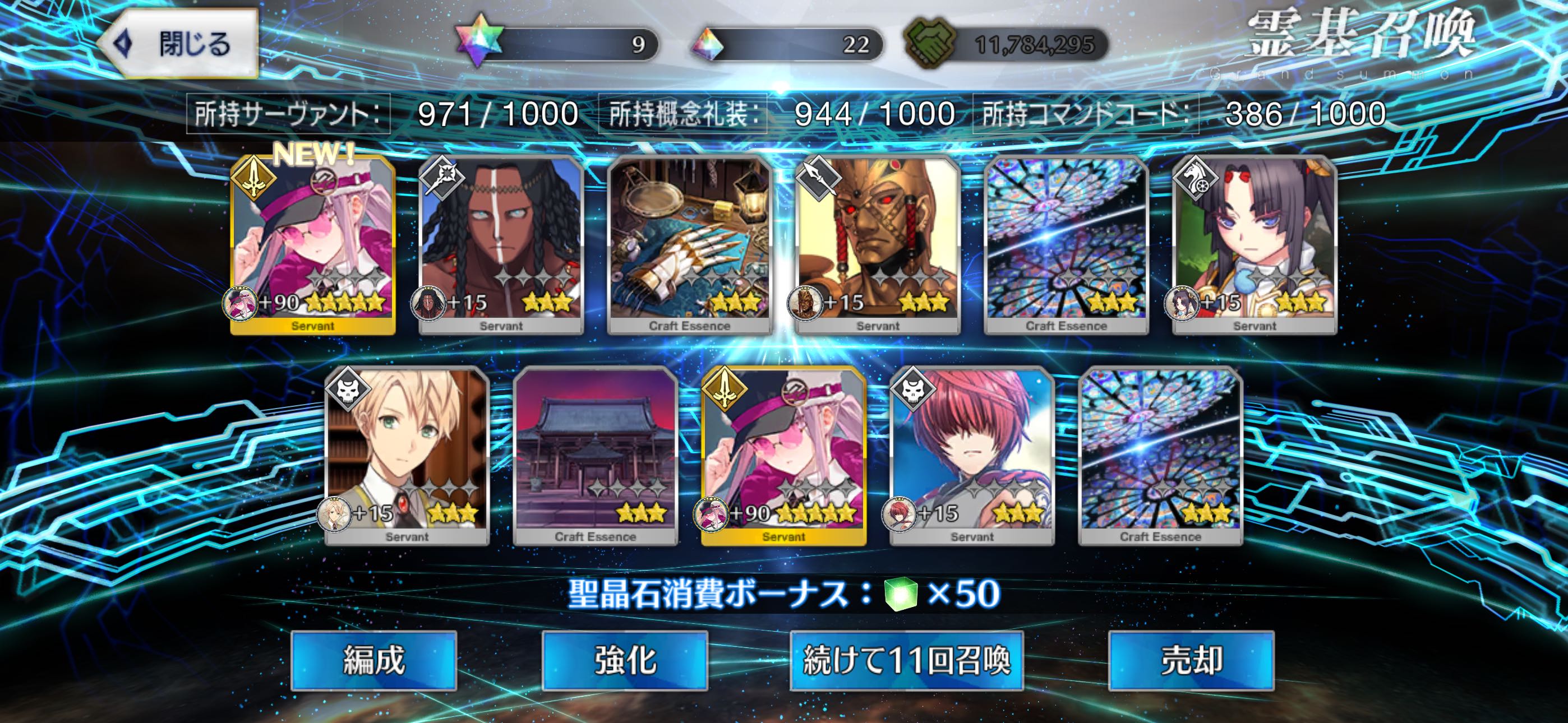The width and height of the screenshot is (1568, 723).
Task: Open the 編成 formation button
Action: [373, 660]
